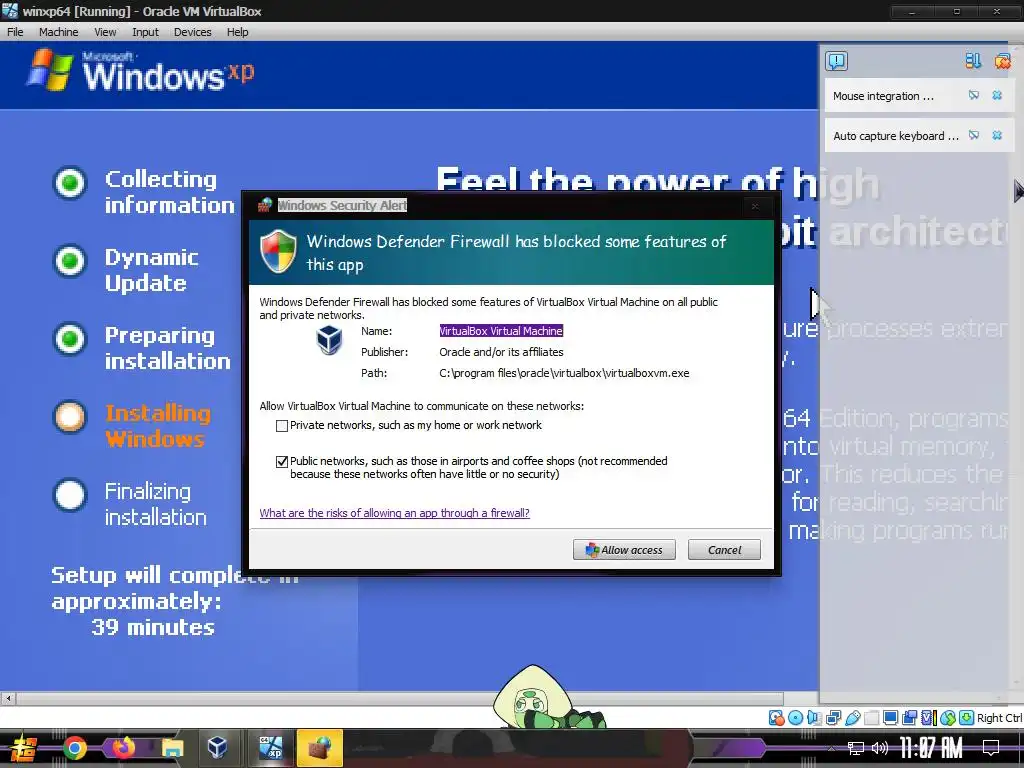Open the firewall risks help link
Viewport: 1024px width, 768px height.
394,513
